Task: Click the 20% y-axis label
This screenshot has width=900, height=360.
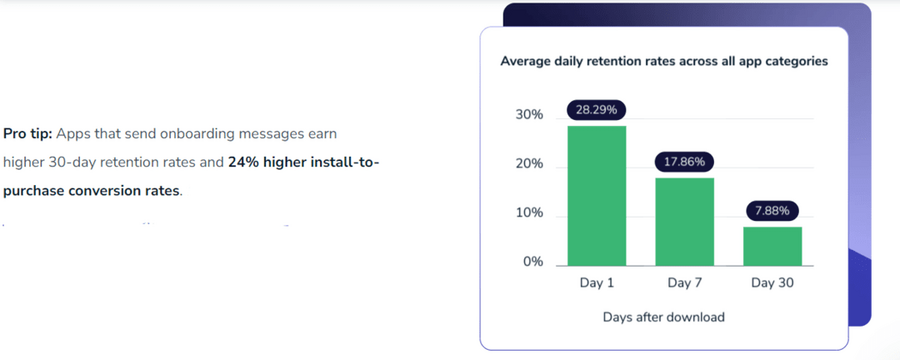Action: [529, 164]
